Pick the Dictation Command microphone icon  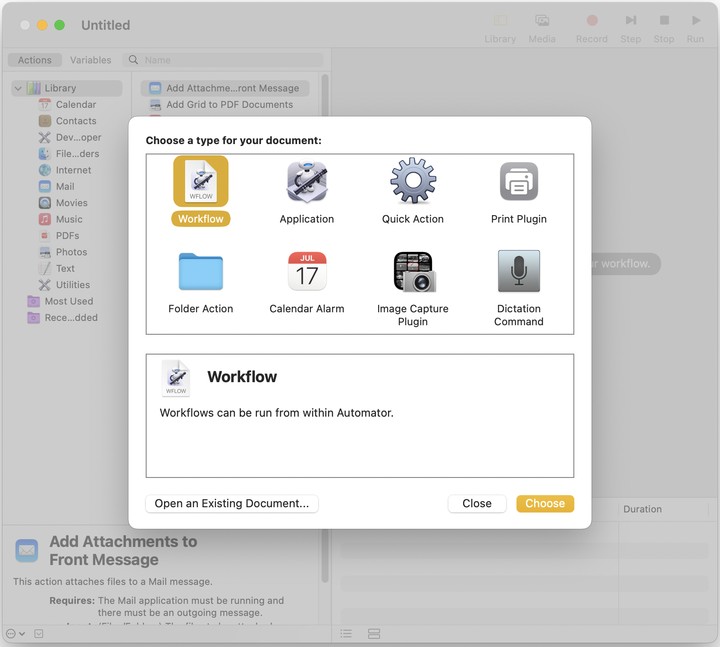click(519, 271)
